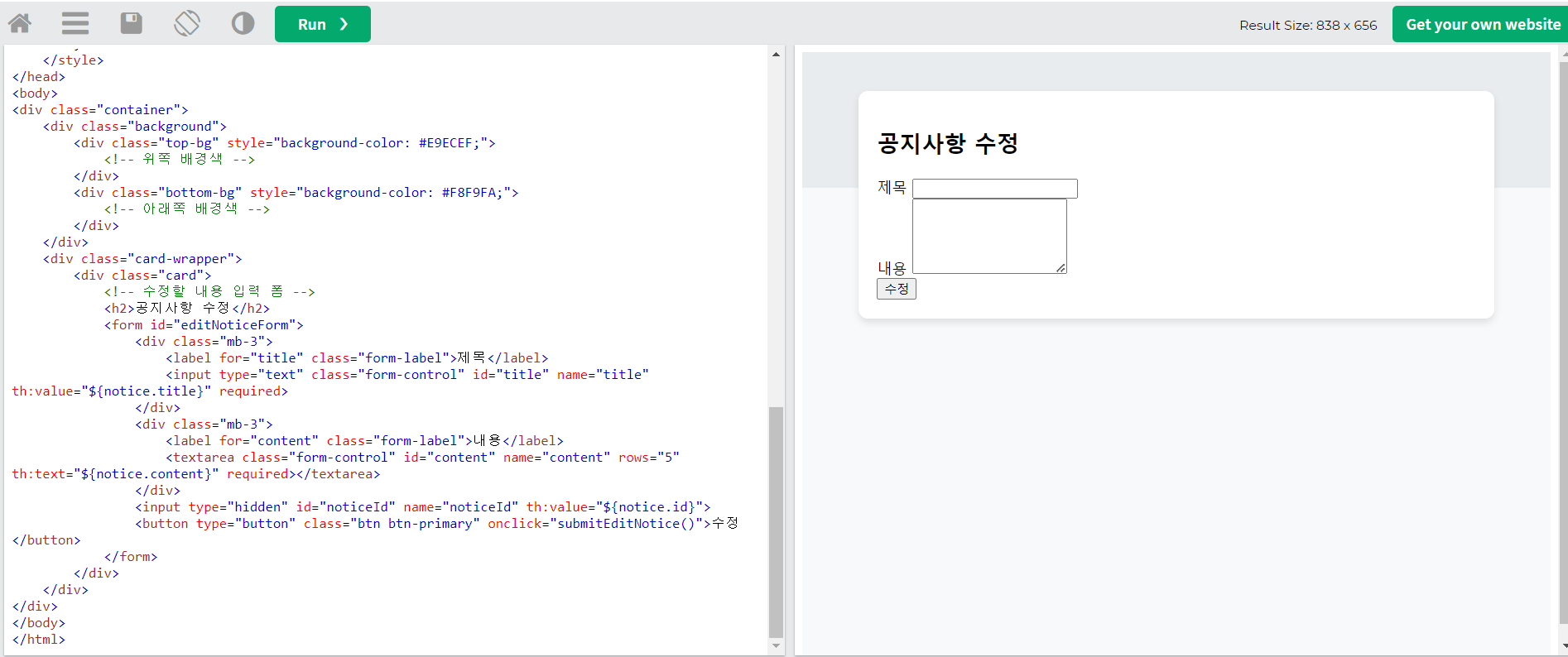Place cursor on the </form> closing line

click(131, 557)
